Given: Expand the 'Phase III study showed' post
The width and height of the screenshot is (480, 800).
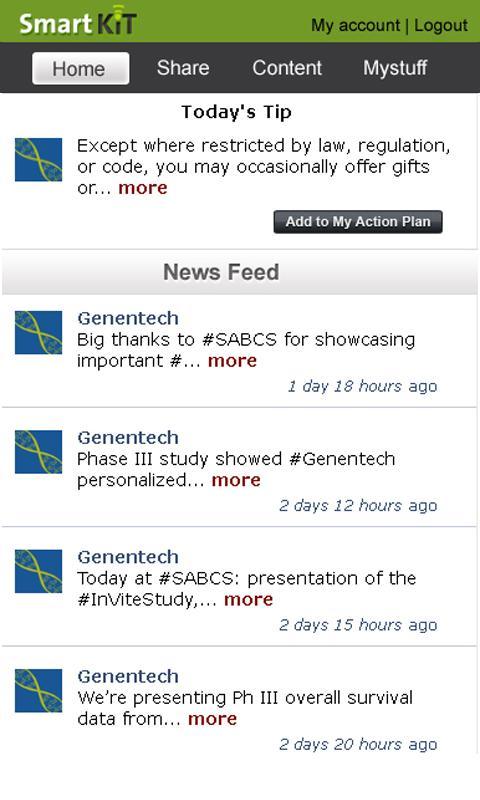Looking at the screenshot, I should click(x=236, y=480).
